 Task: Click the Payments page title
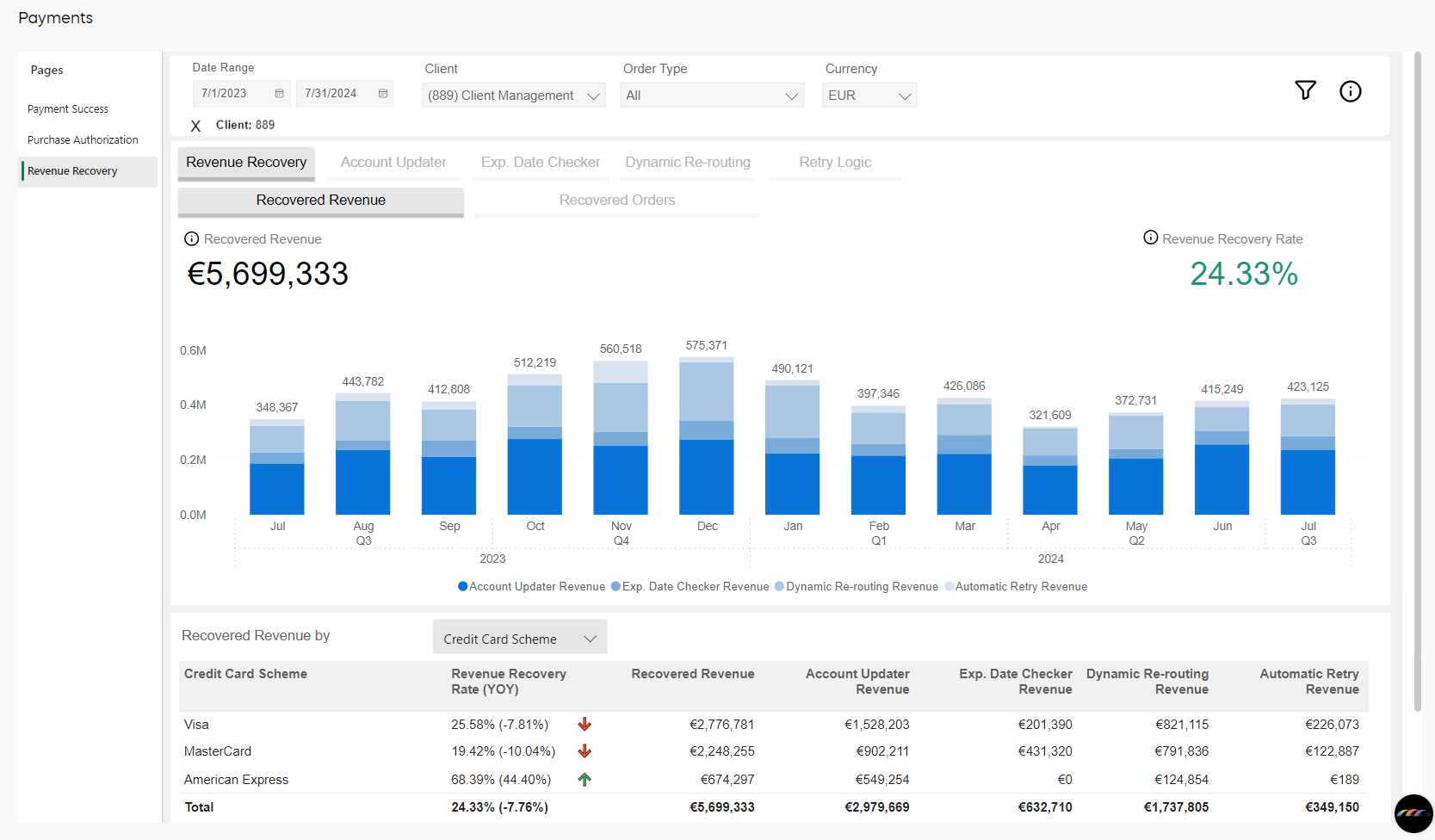coord(56,18)
